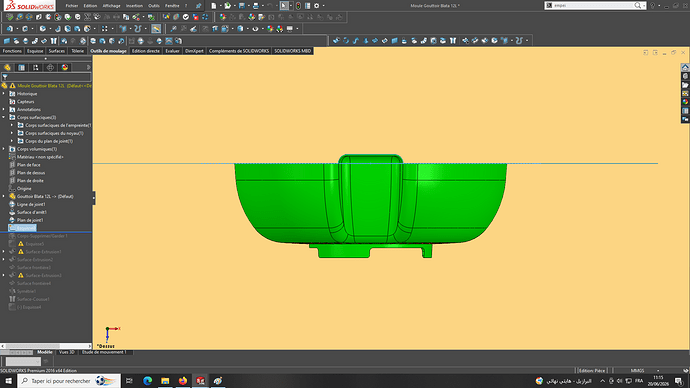
Task: Click the pin icon beside the menu bar
Action: [x=198, y=6]
